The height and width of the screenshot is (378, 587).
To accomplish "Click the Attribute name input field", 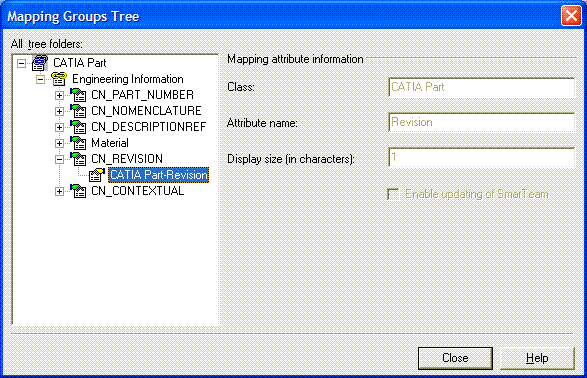I will point(481,122).
